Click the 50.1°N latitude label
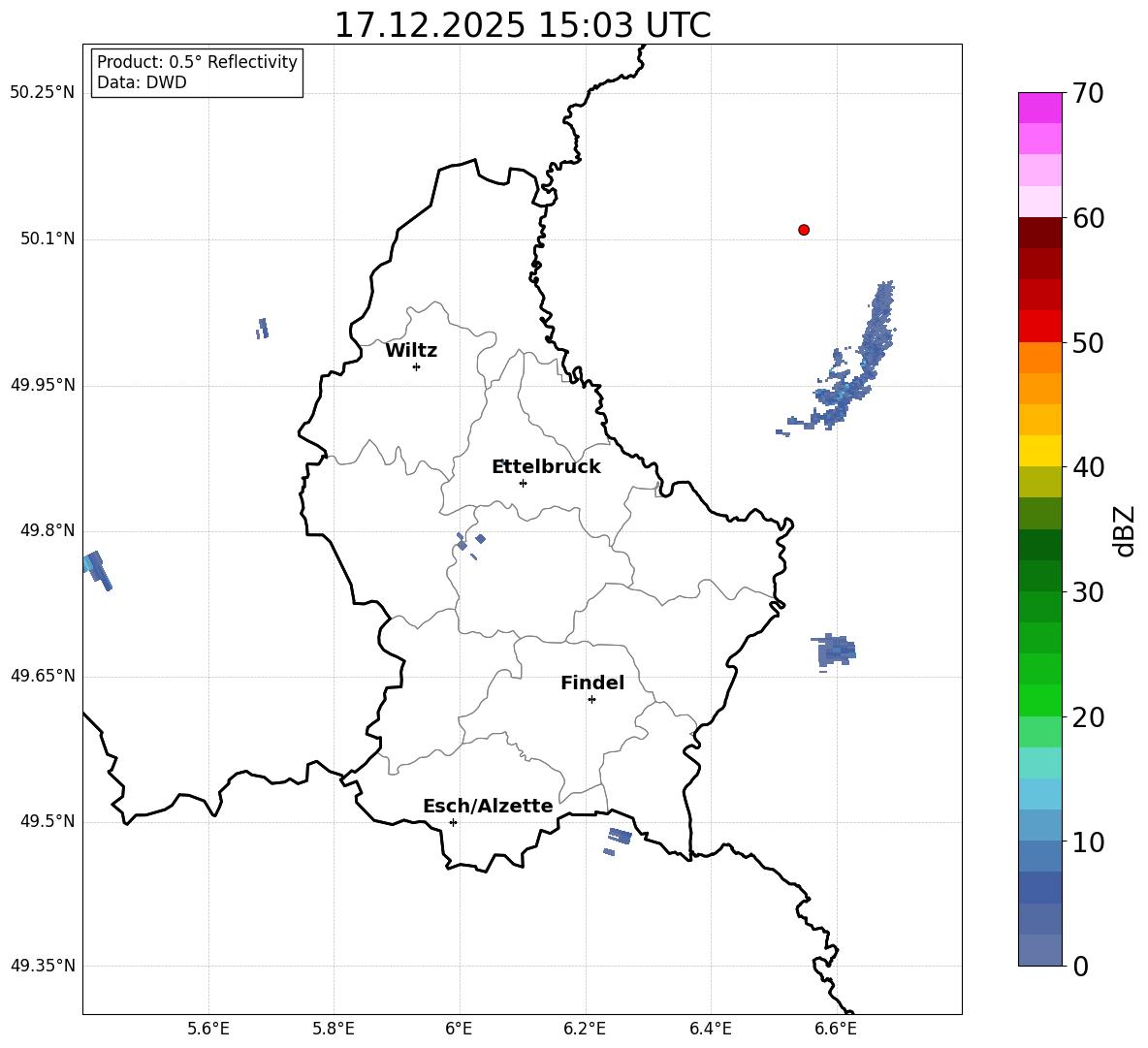This screenshot has width=1148, height=1048. click(48, 238)
